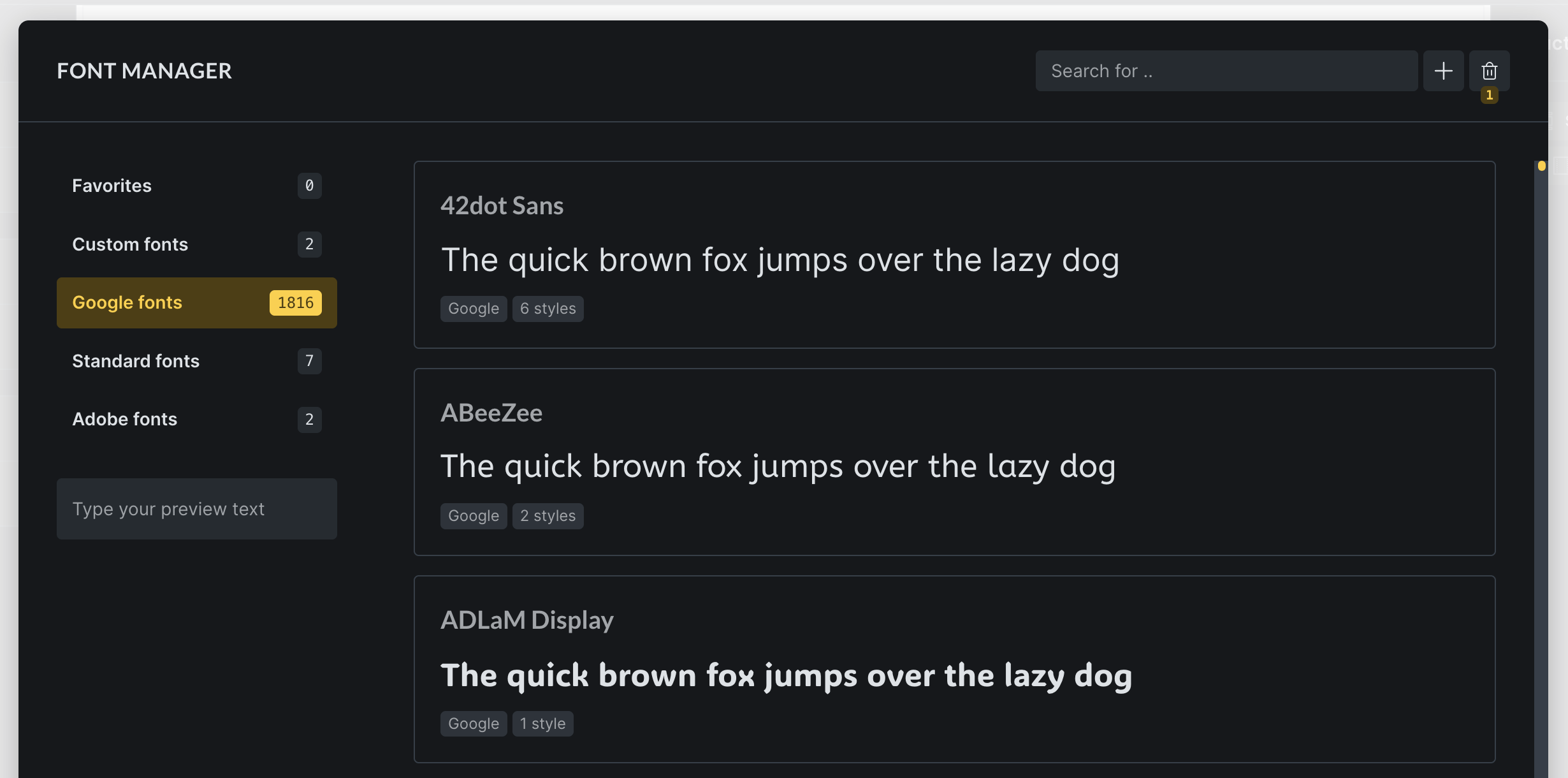Focus the Search for field
Viewport: 1568px width, 778px height.
tap(1226, 71)
